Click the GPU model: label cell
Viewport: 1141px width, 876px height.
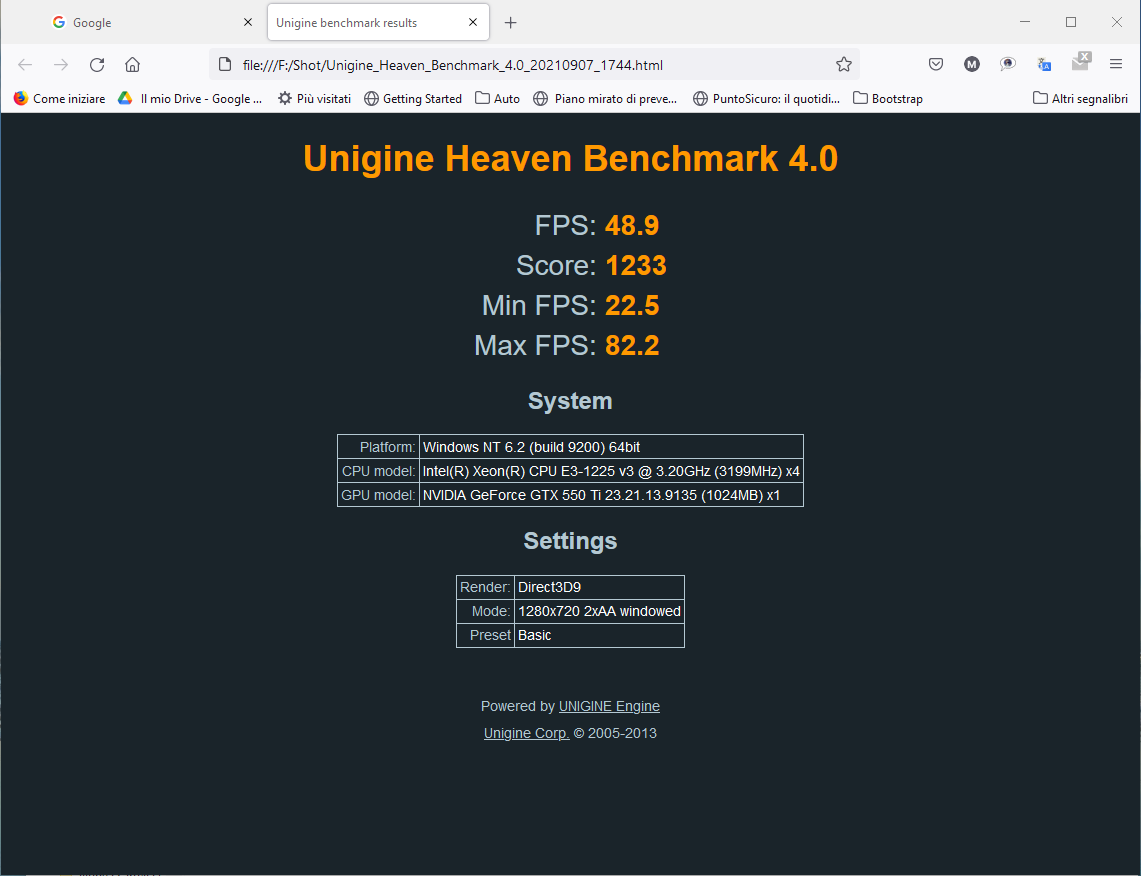click(378, 495)
